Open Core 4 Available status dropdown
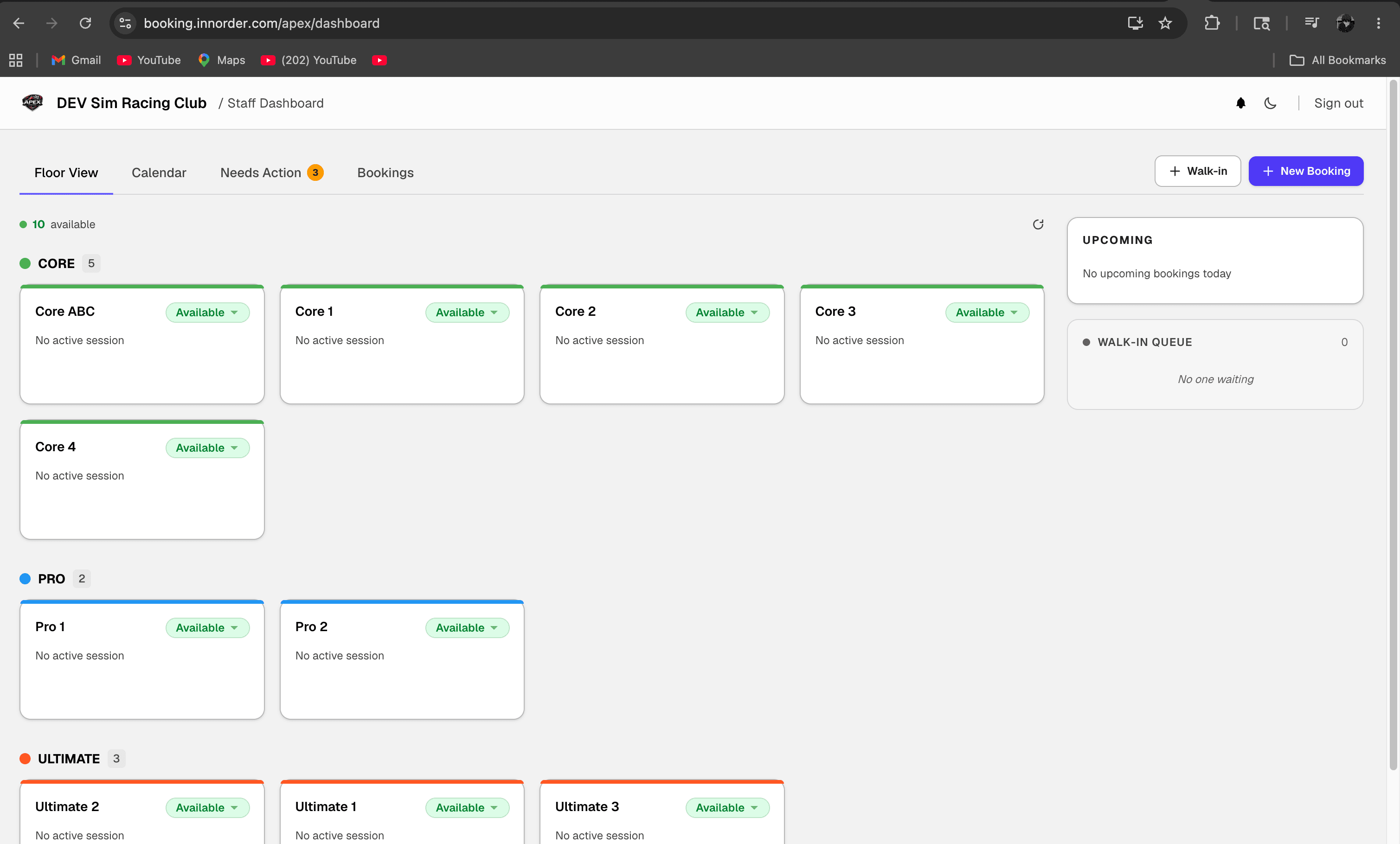The image size is (1400, 844). 207,448
